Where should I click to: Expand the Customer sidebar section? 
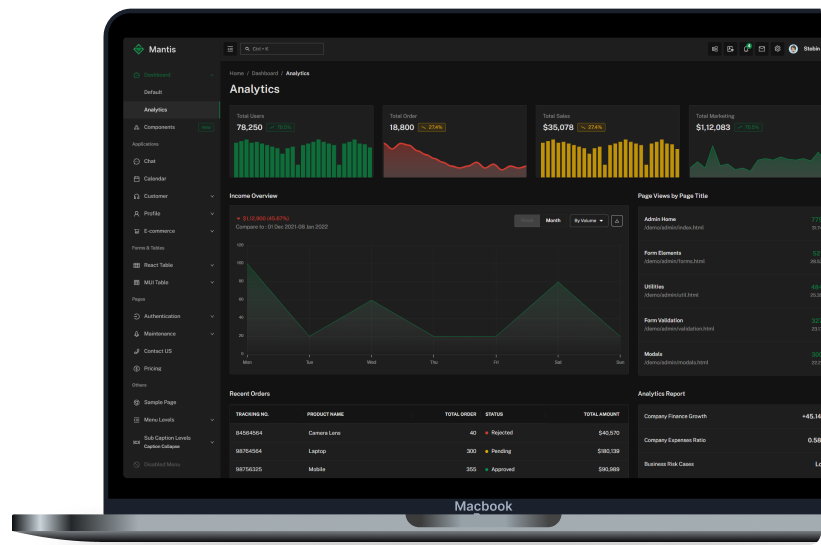[156, 196]
